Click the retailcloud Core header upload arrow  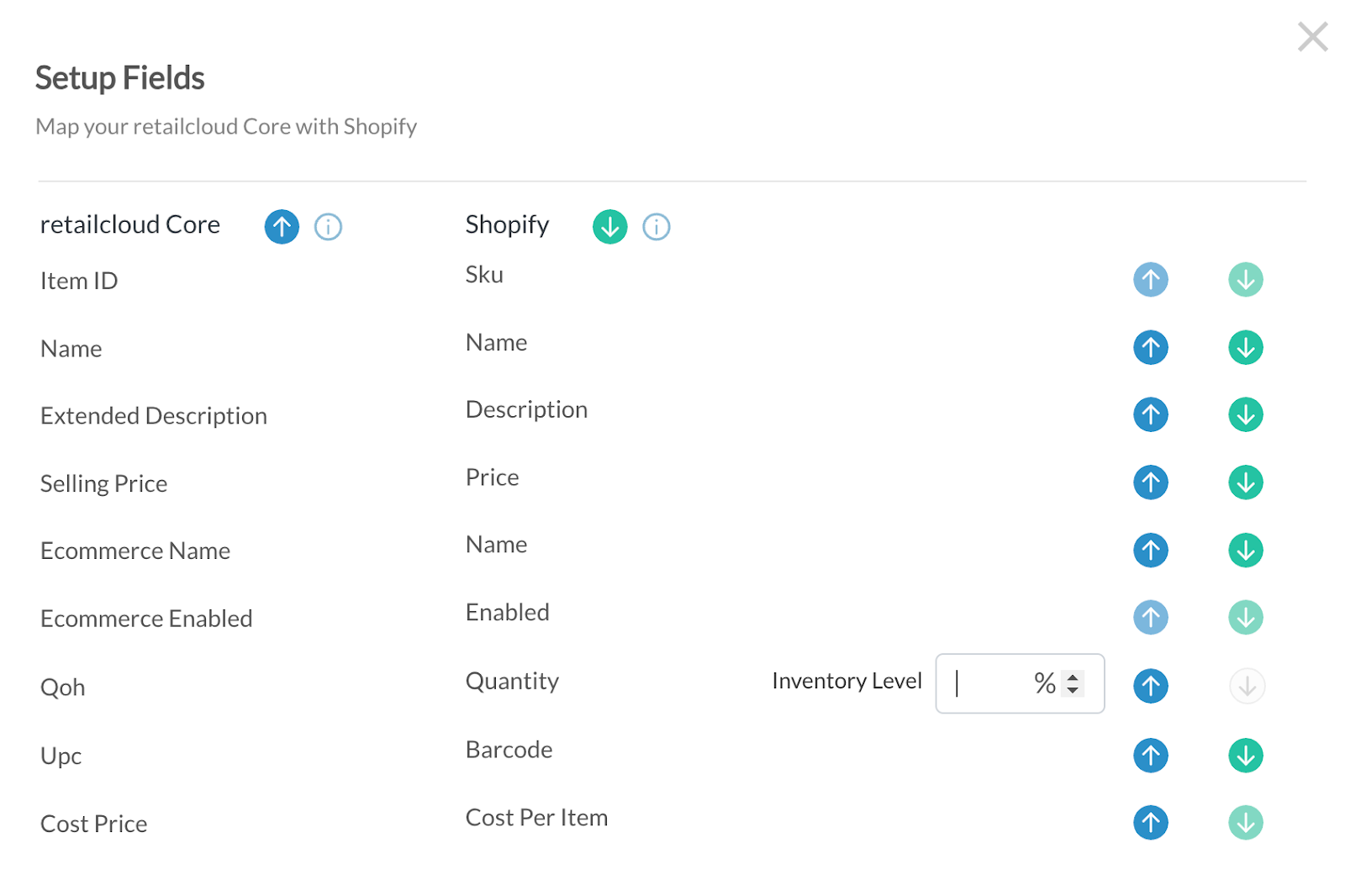coord(282,226)
